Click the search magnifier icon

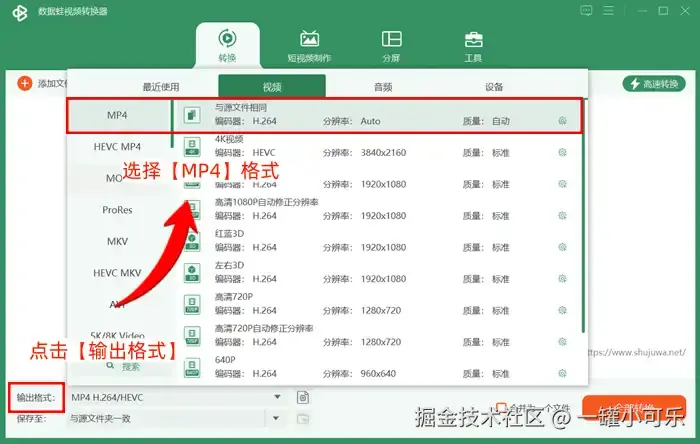[110, 365]
